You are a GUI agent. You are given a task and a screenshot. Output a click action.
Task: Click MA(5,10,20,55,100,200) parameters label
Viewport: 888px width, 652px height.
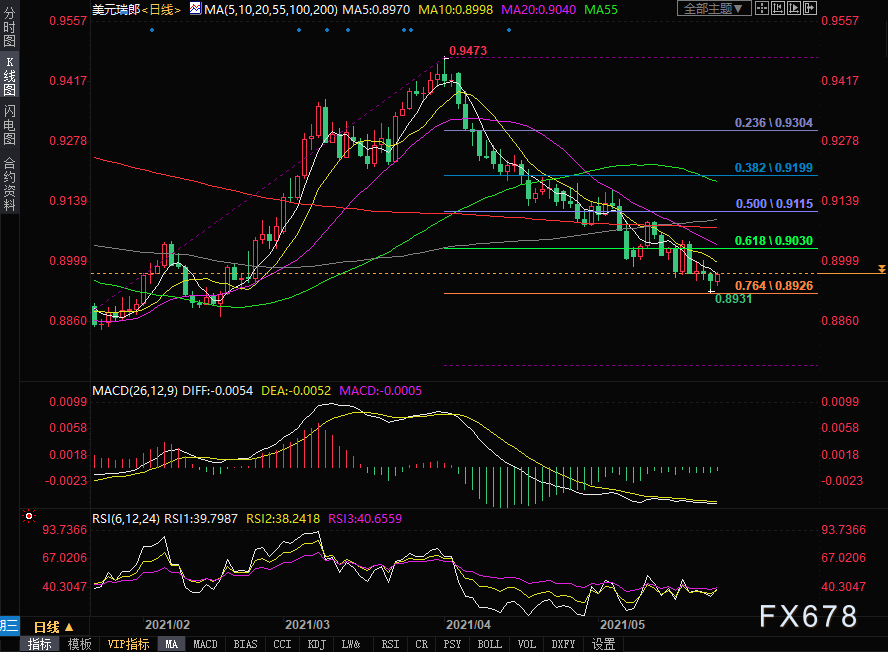pyautogui.click(x=271, y=10)
